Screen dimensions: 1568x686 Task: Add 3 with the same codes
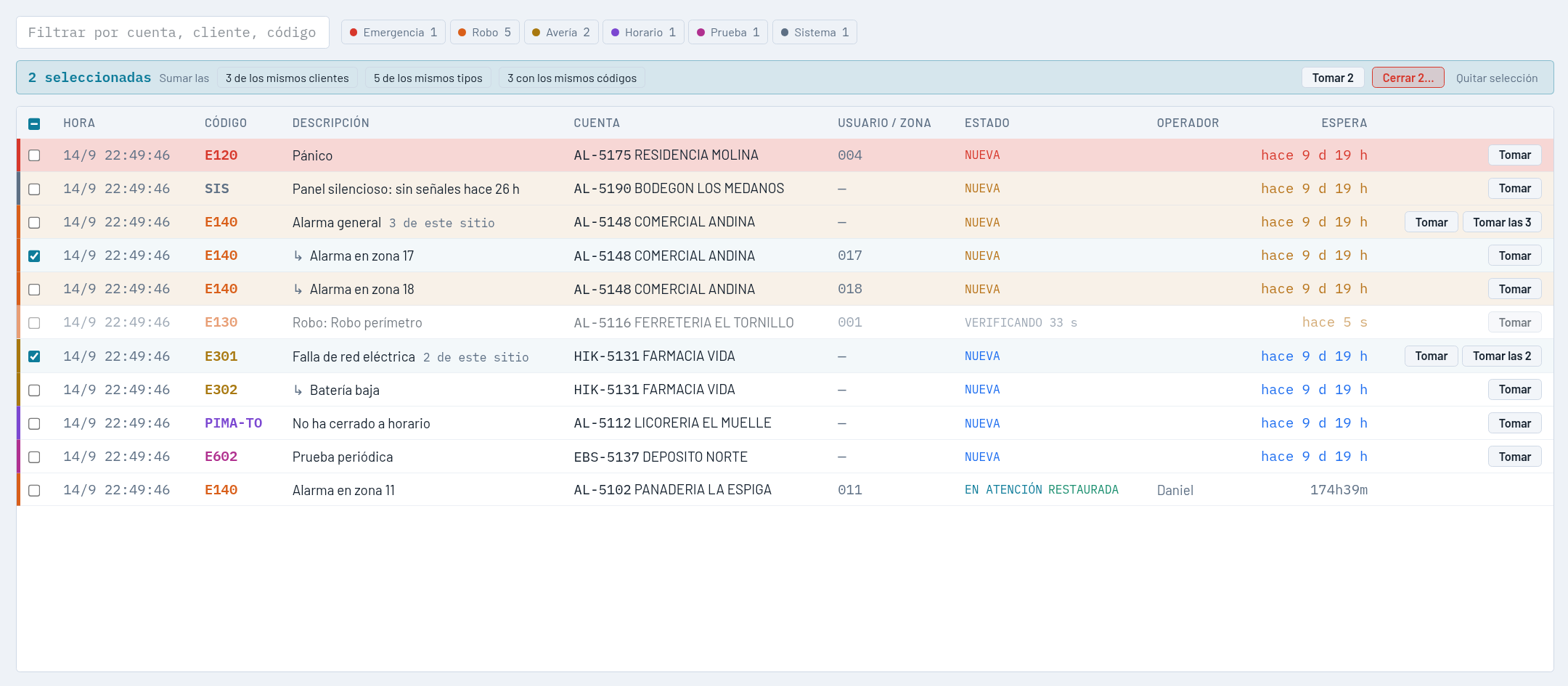[572, 78]
